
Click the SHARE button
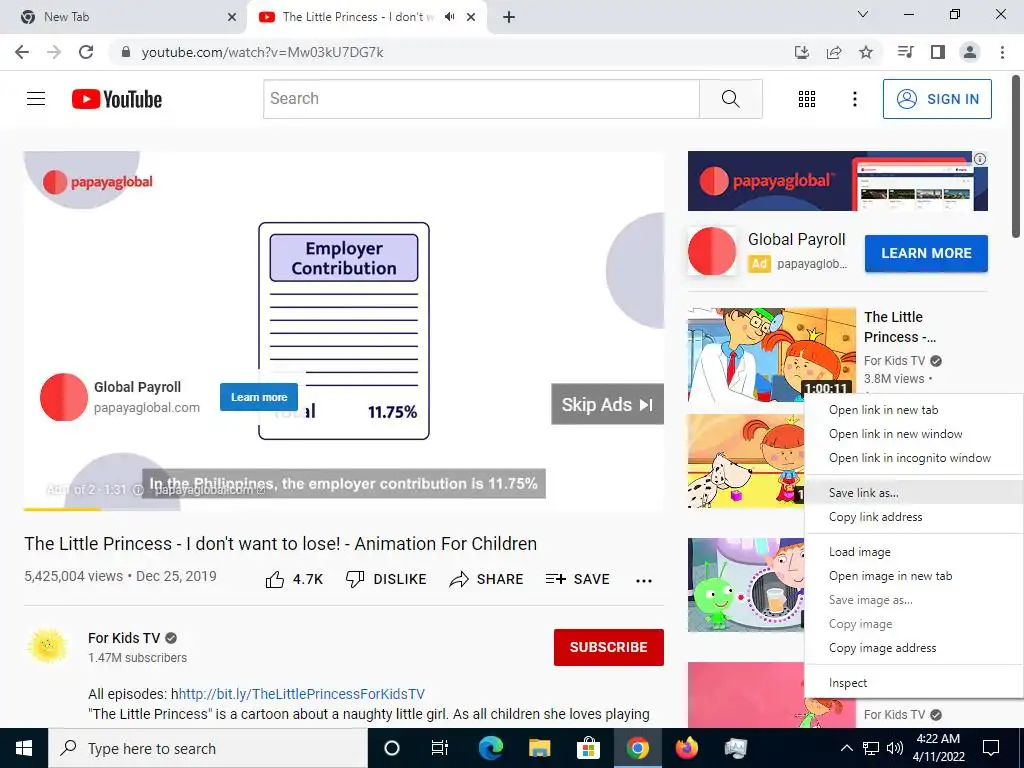pos(487,579)
